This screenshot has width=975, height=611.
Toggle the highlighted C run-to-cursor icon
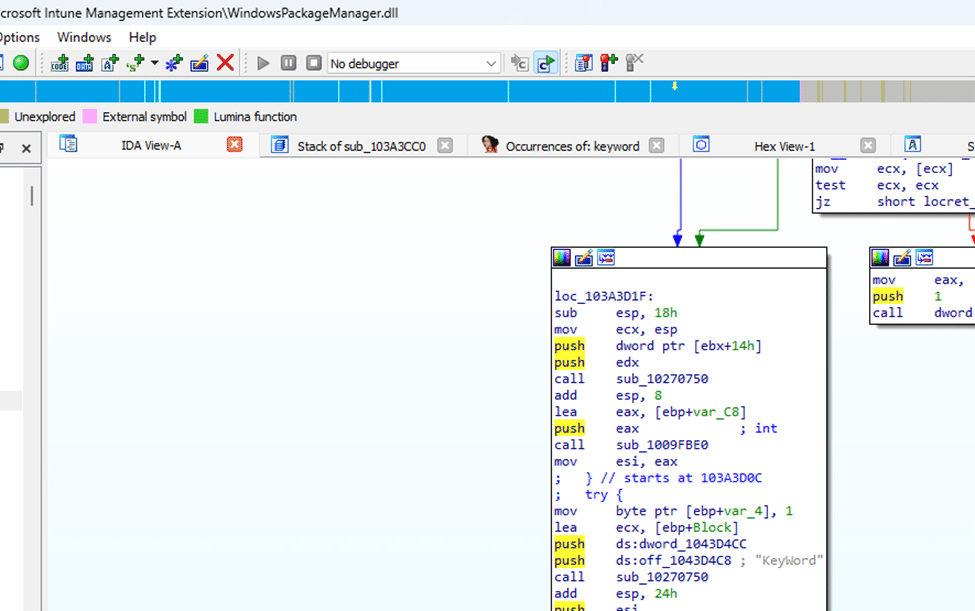click(545, 63)
